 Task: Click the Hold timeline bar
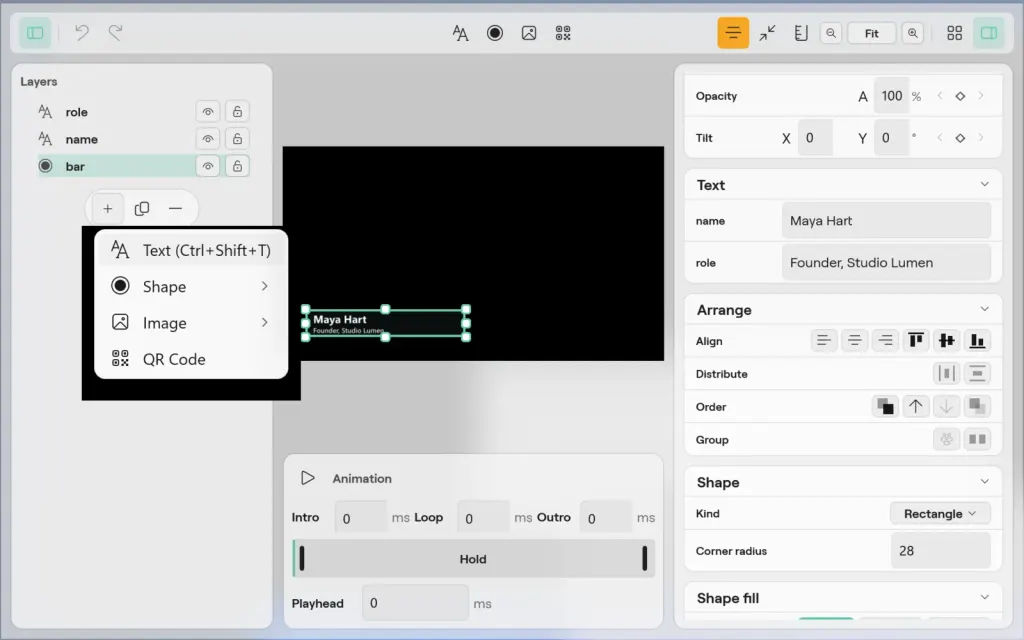pos(473,559)
